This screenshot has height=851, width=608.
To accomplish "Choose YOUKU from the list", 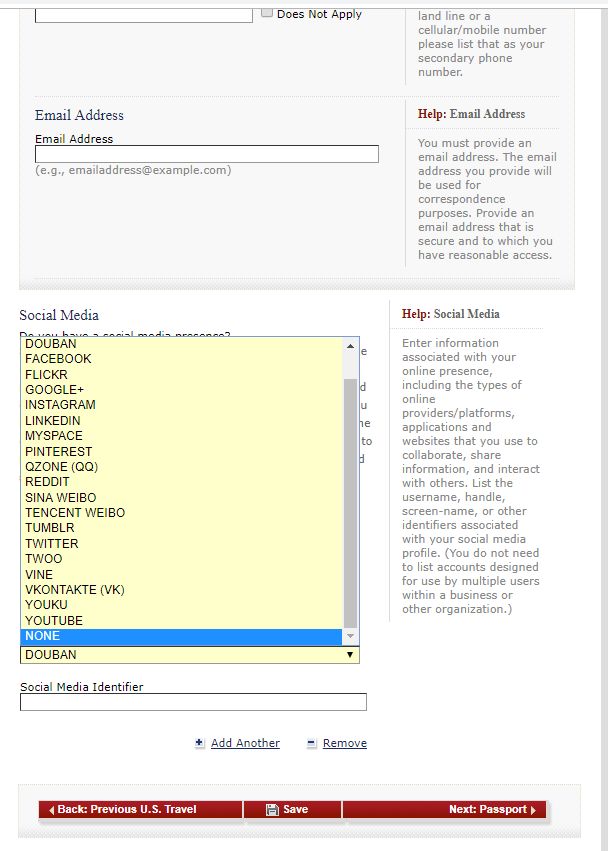I will tap(181, 605).
